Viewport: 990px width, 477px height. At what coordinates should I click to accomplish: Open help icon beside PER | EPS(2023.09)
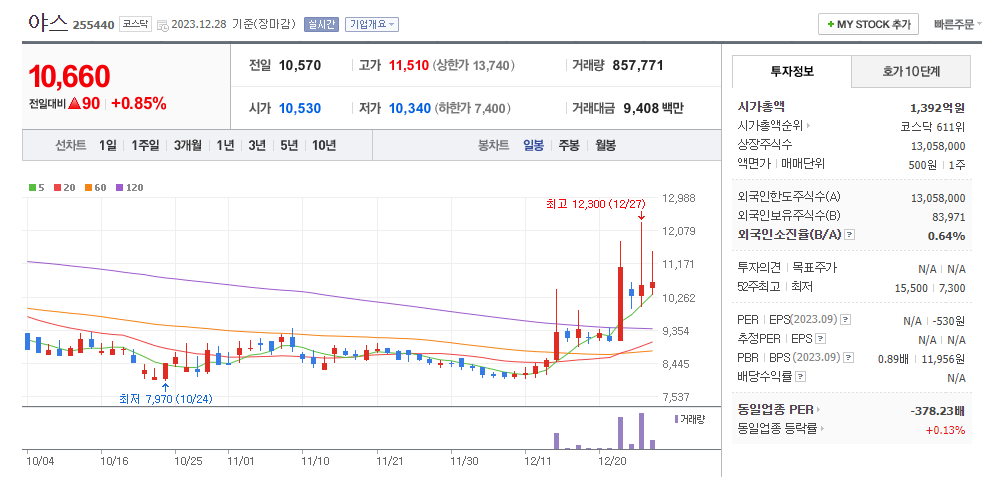847,320
